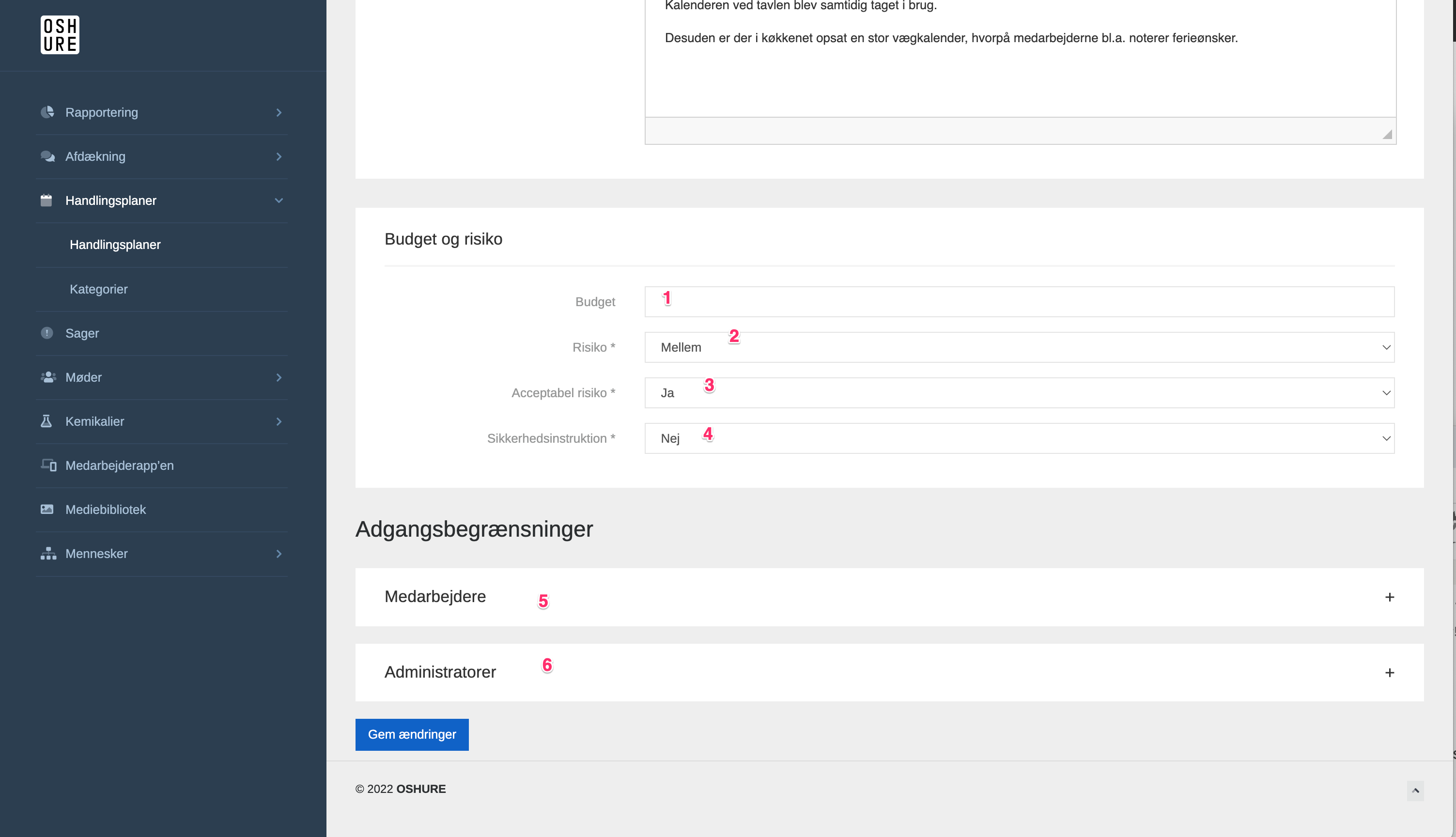Screen dimensions: 1456x837
Task: Click into the Budget input field
Action: pos(1019,302)
